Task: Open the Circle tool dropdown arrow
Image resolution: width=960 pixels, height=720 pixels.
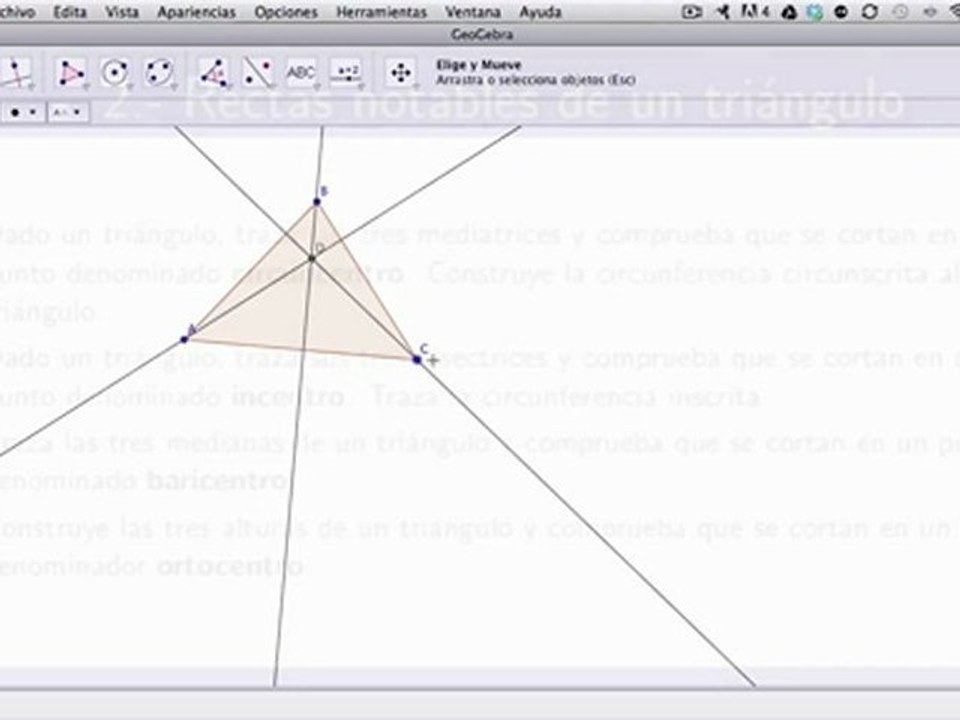Action: (130, 87)
